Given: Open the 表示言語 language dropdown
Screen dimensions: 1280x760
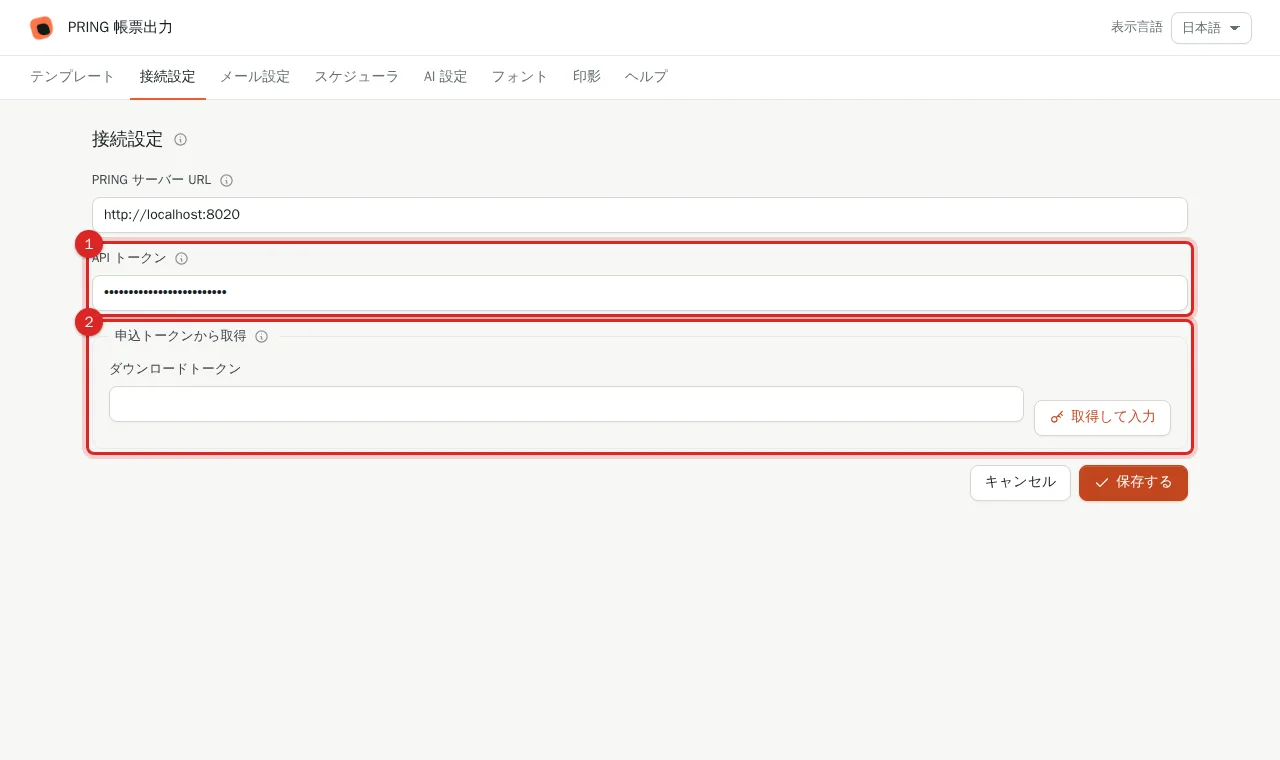Looking at the screenshot, I should [x=1211, y=28].
